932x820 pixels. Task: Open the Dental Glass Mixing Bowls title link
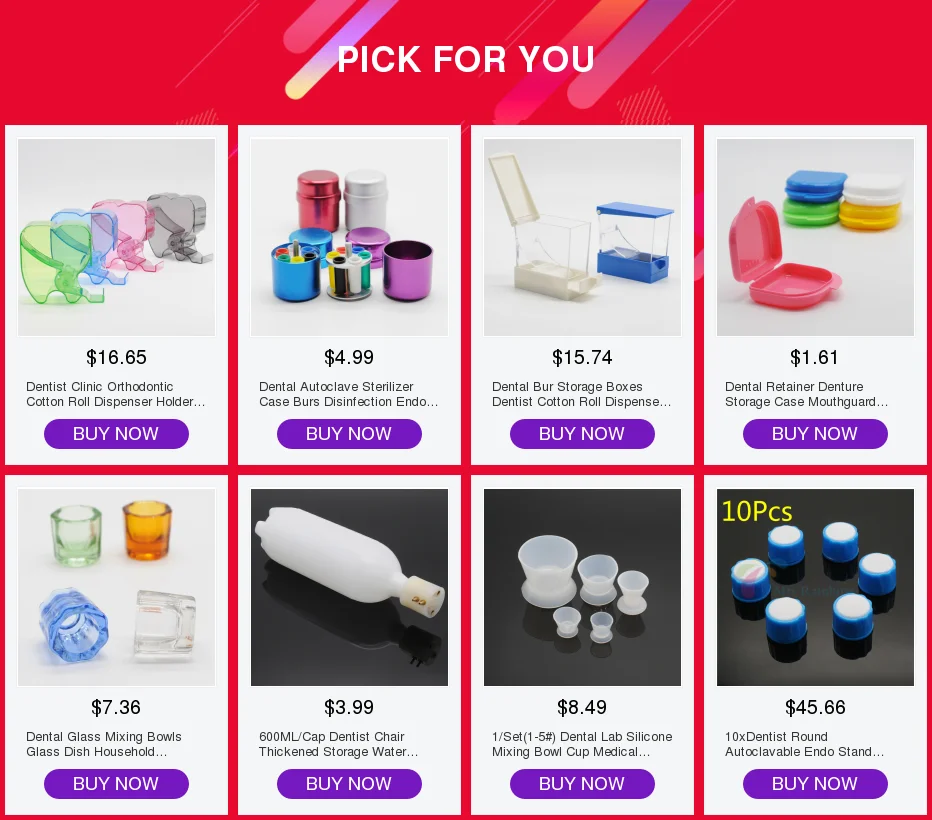coord(104,744)
